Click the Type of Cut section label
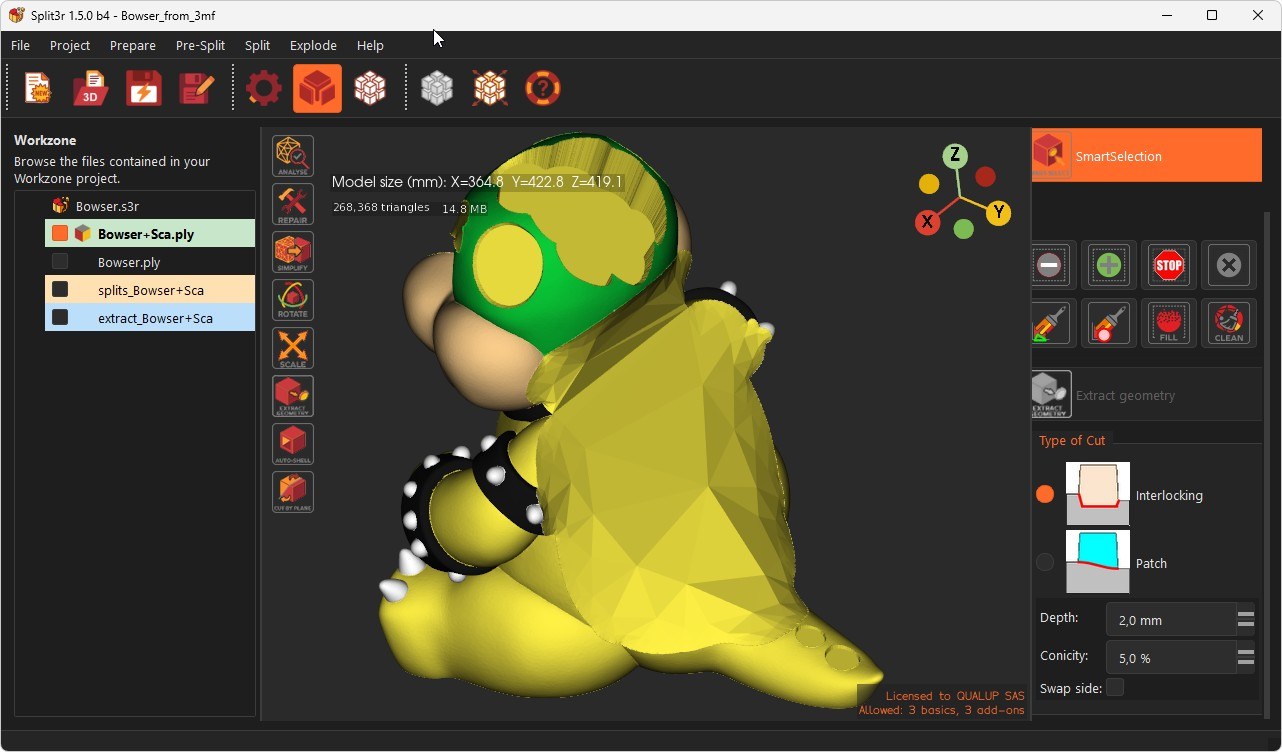Image resolution: width=1282 pixels, height=752 pixels. 1072,440
